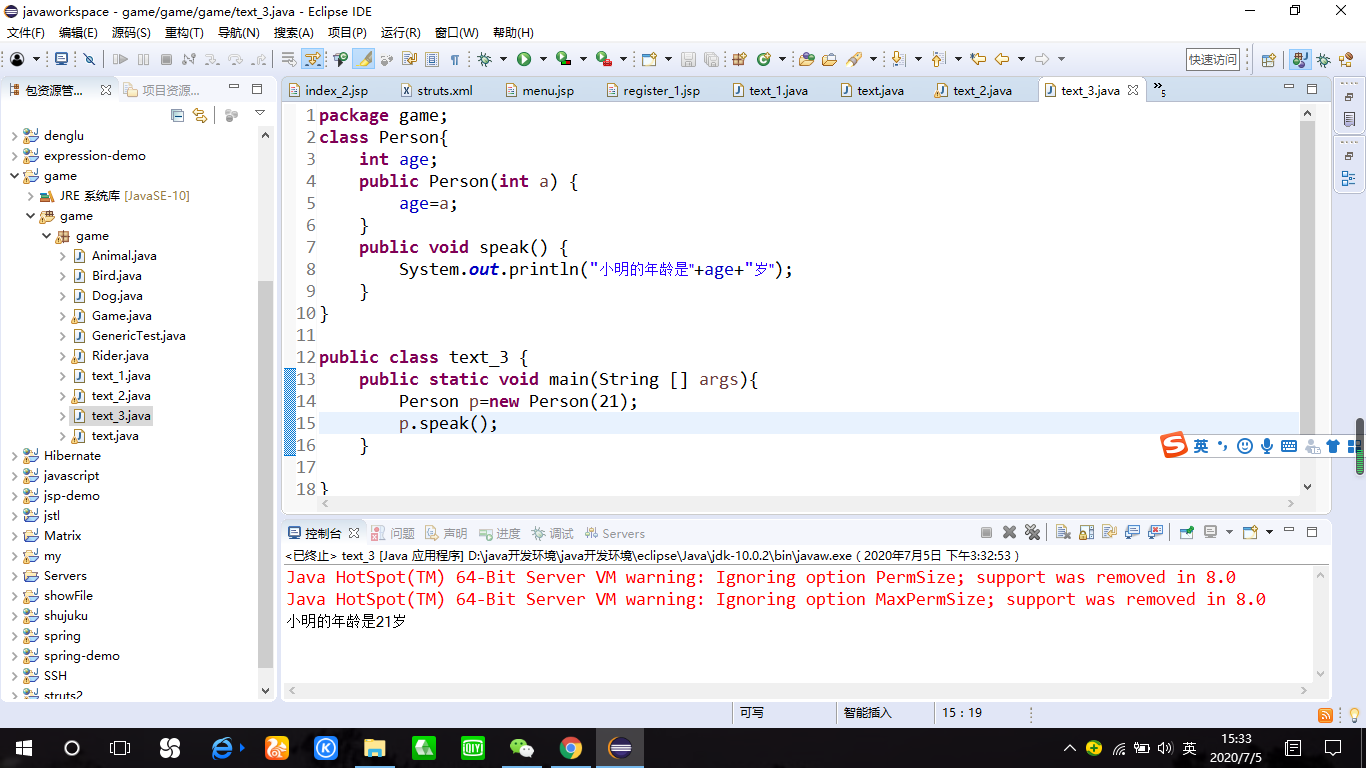Image resolution: width=1366 pixels, height=768 pixels.
Task: Click the 智能插入 status bar entry
Action: point(867,713)
